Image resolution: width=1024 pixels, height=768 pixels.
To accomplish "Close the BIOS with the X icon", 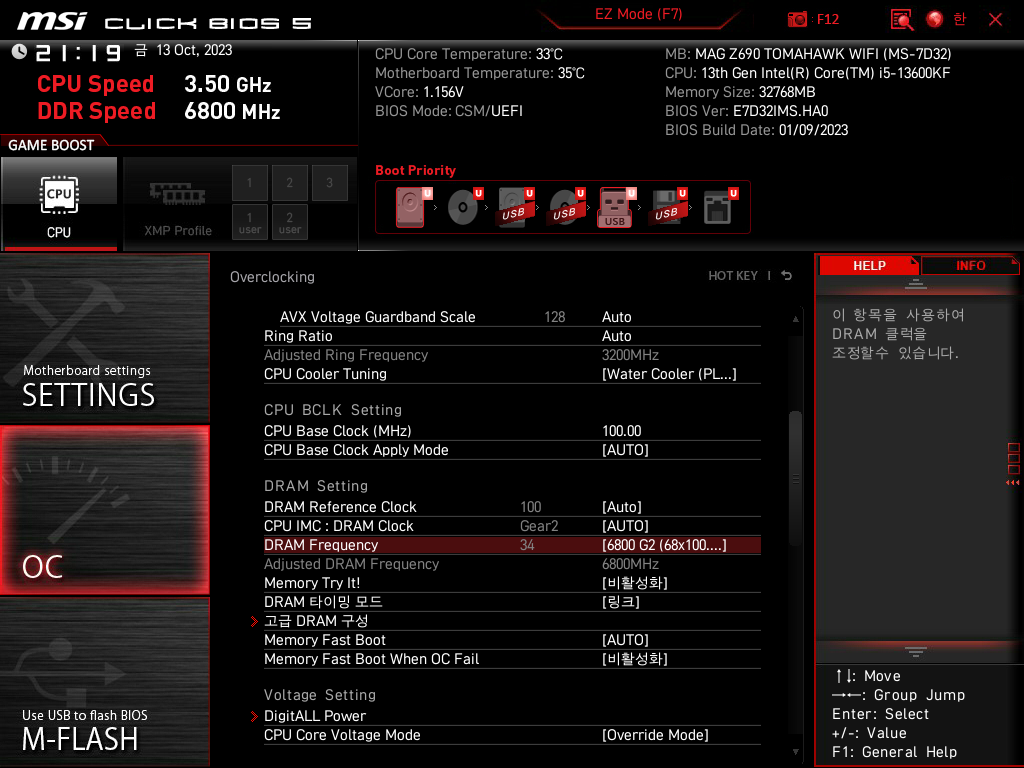I will coord(995,20).
